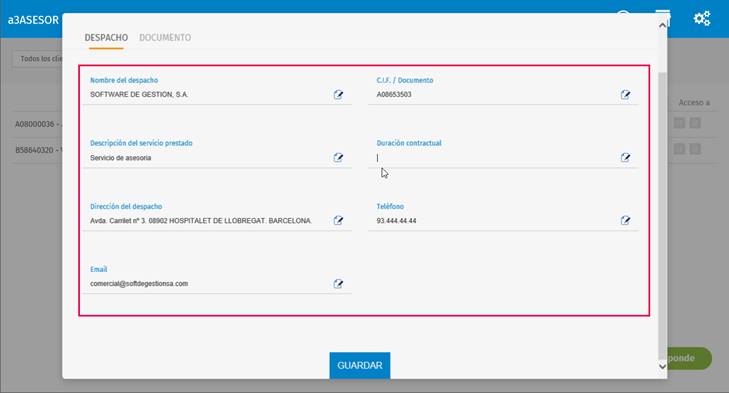Click the Email label

click(x=99, y=269)
